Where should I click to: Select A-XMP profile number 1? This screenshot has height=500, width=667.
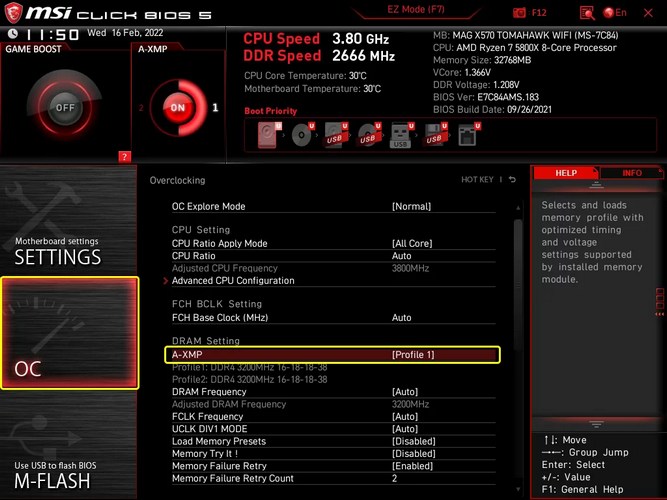215,107
